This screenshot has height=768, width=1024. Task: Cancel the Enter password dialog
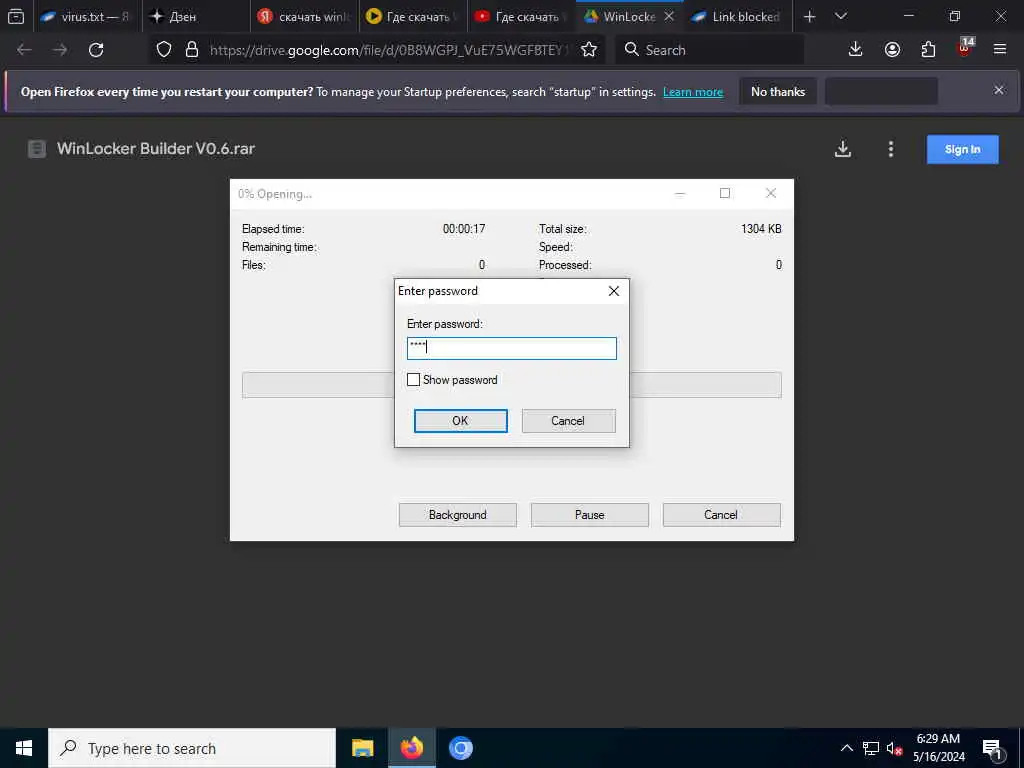pos(568,421)
